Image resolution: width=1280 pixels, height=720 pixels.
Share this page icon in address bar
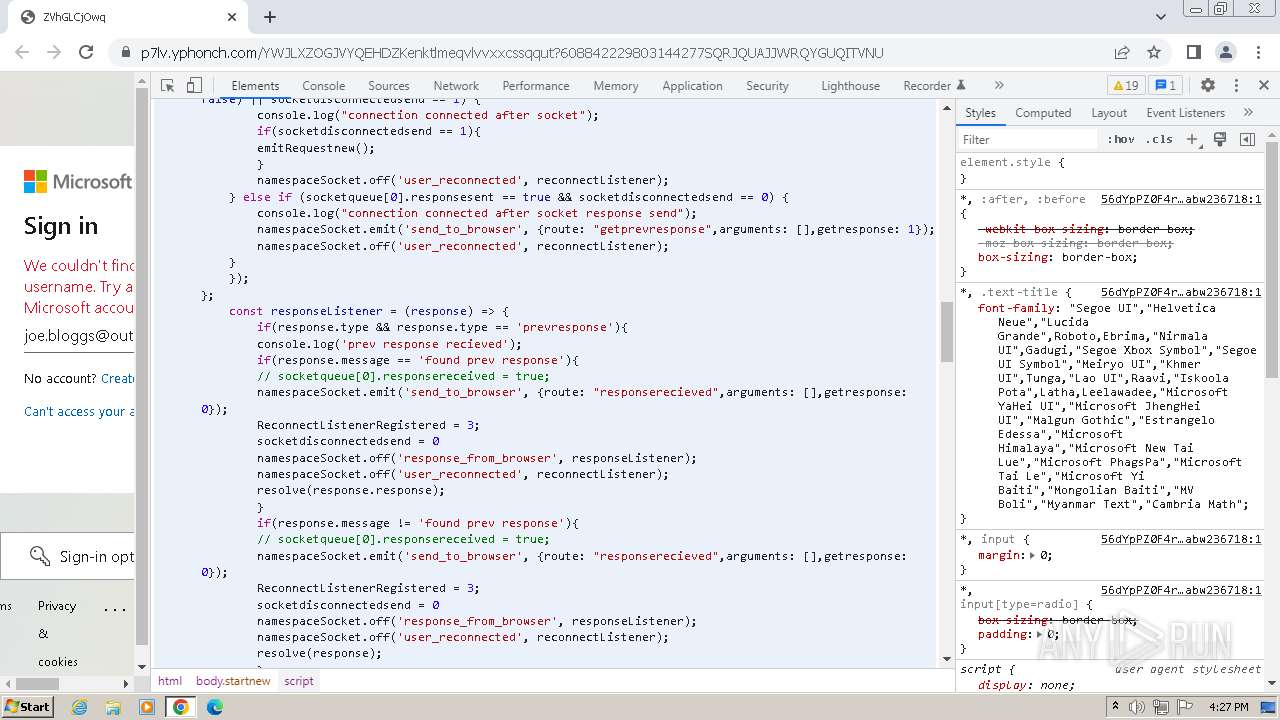click(1122, 53)
